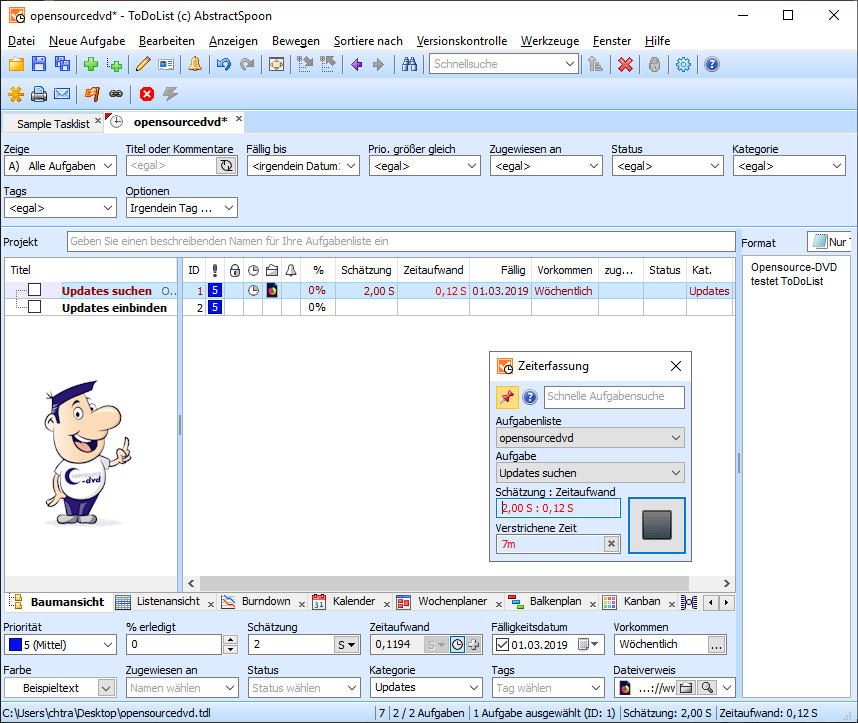Viewport: 858px width, 723px height.
Task: Open preferences with the gear icon
Action: [684, 64]
